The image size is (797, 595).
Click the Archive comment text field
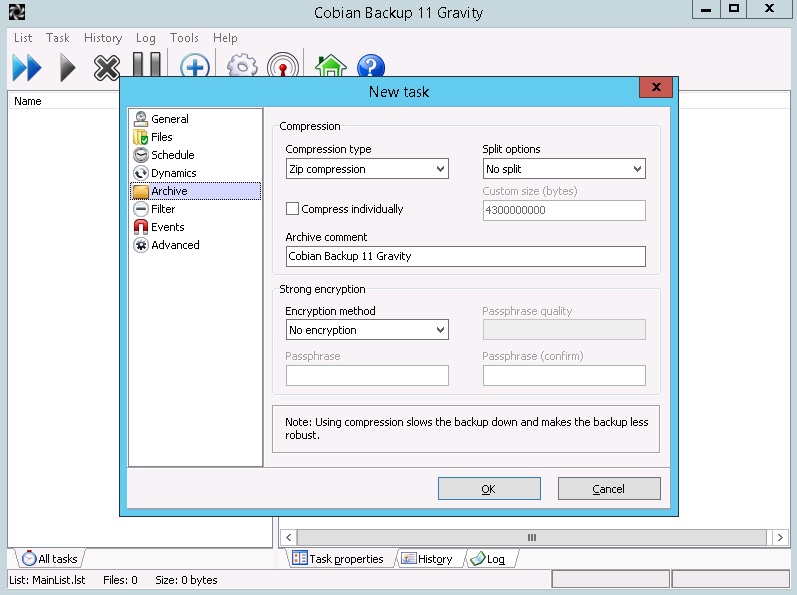(x=466, y=256)
